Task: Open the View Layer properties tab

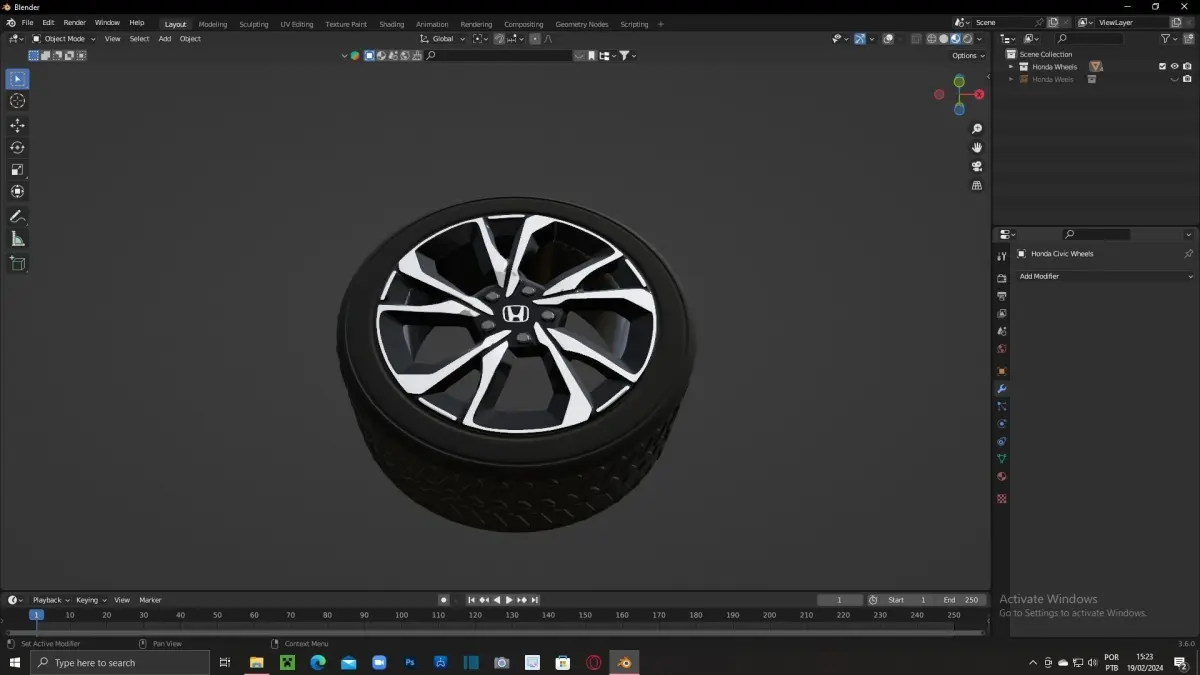Action: point(1001,313)
